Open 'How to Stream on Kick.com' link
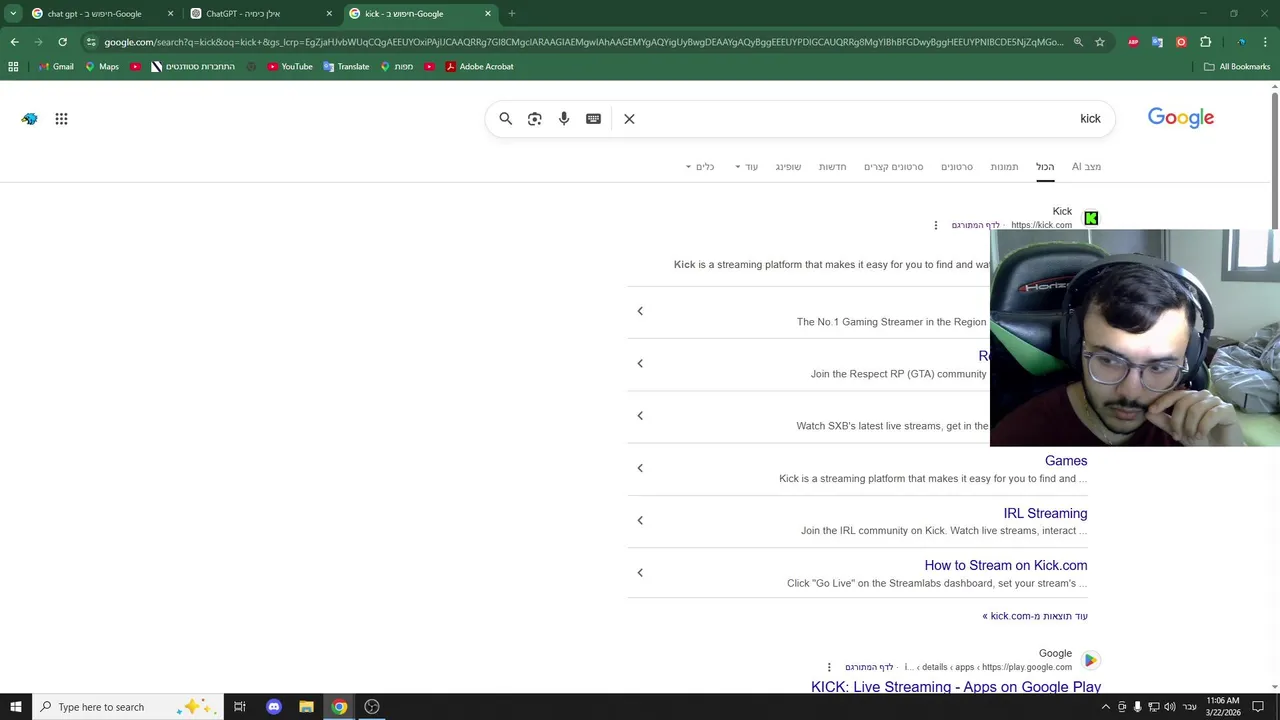This screenshot has width=1280, height=720. tap(1006, 565)
